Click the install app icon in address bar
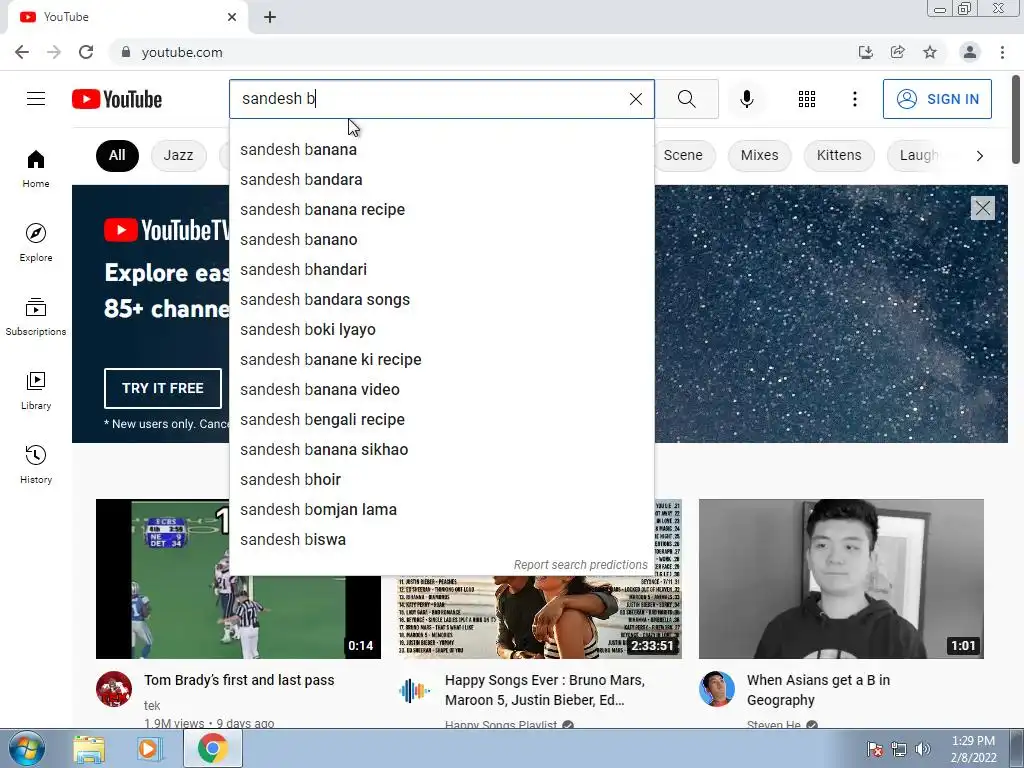 (x=866, y=52)
